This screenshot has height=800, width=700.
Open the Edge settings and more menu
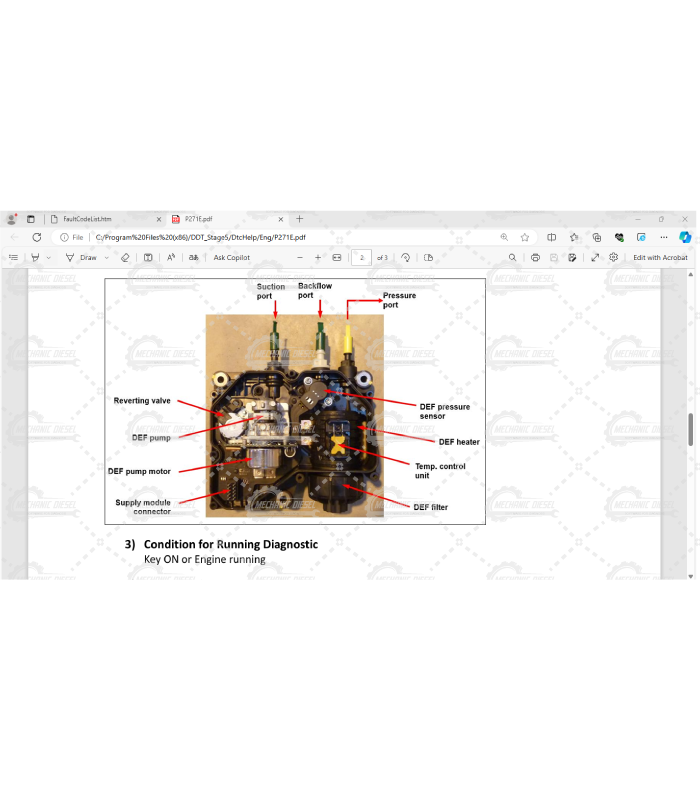point(663,237)
